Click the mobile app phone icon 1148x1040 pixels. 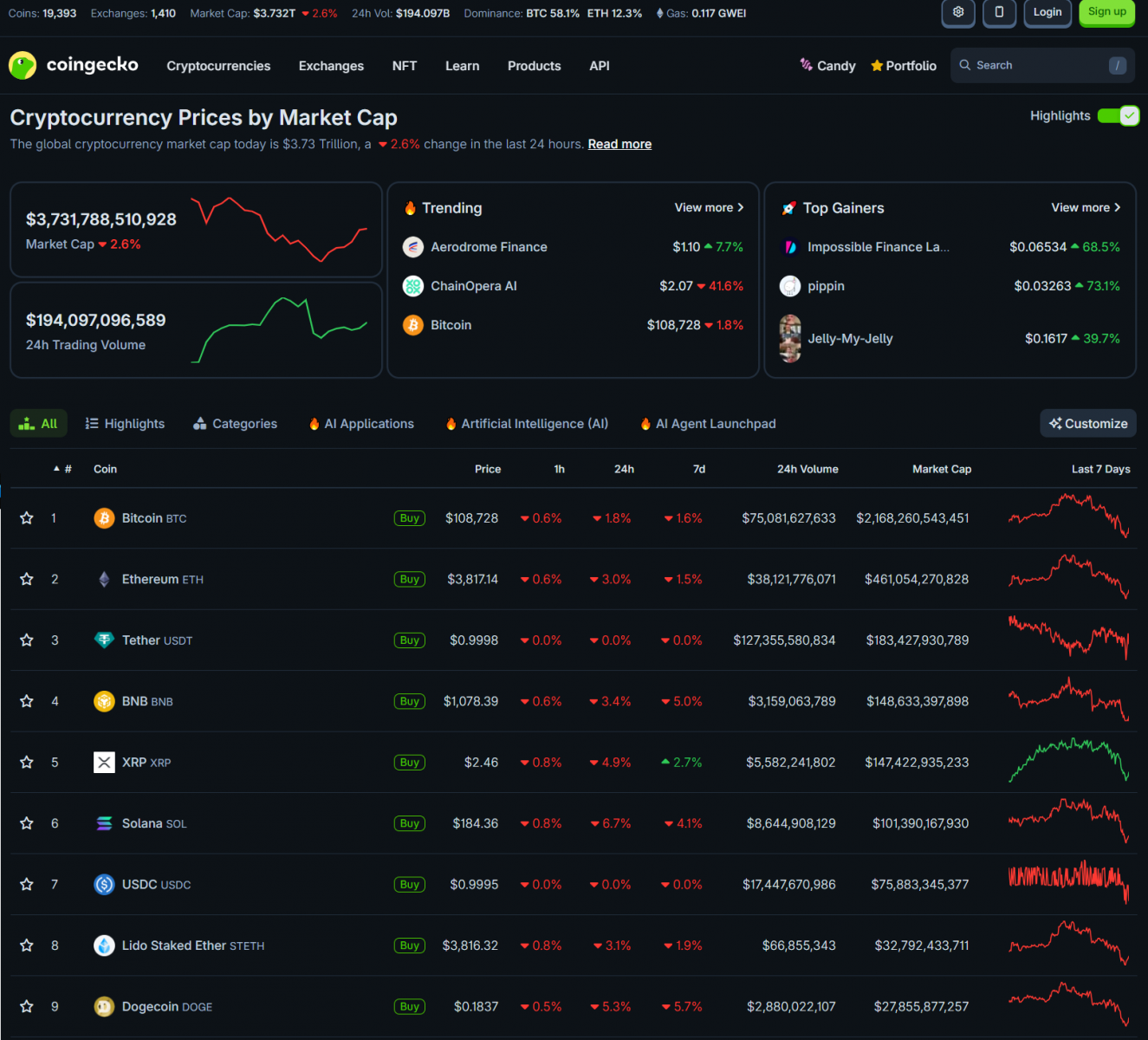(x=999, y=13)
